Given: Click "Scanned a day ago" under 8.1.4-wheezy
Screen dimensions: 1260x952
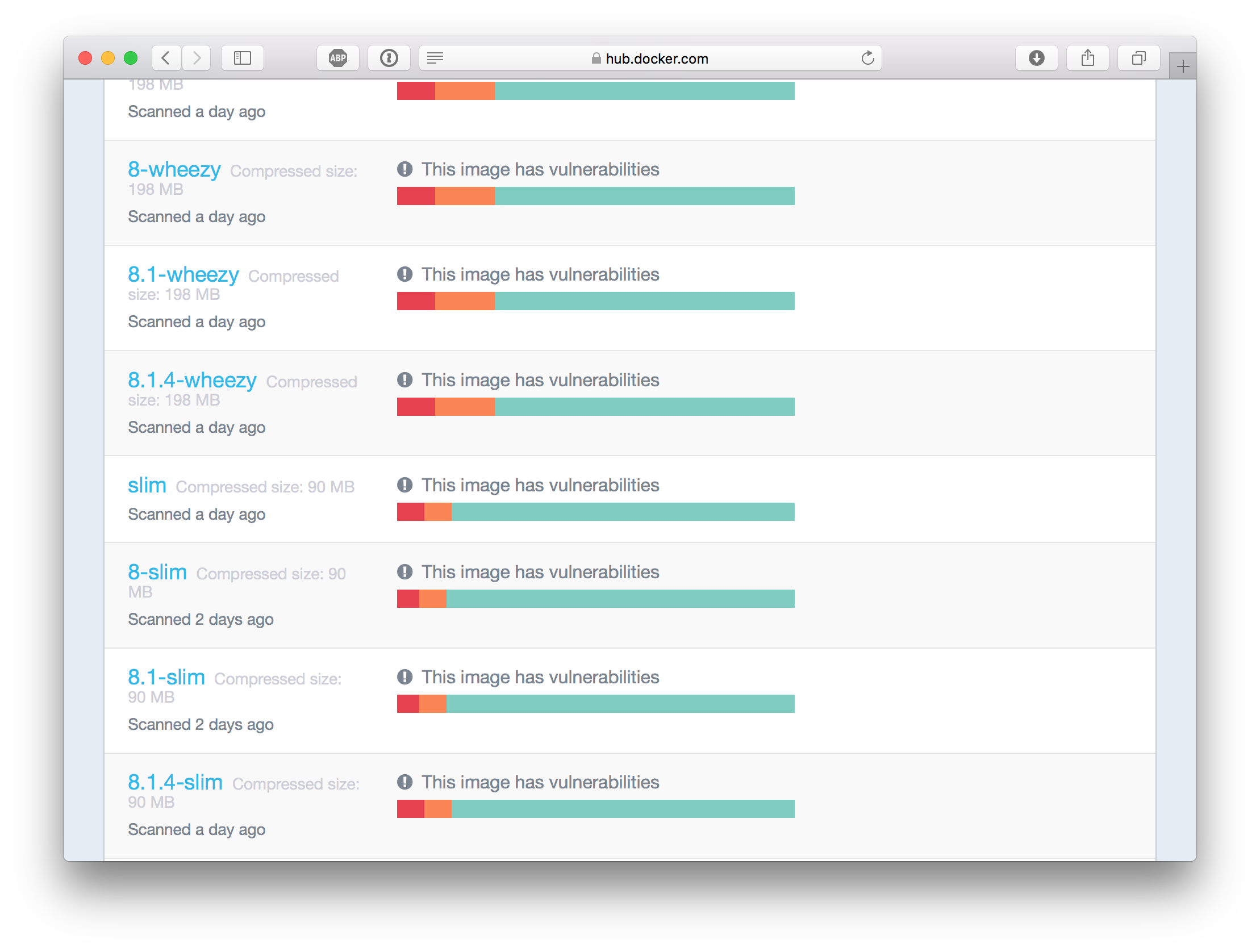Looking at the screenshot, I should [x=197, y=428].
